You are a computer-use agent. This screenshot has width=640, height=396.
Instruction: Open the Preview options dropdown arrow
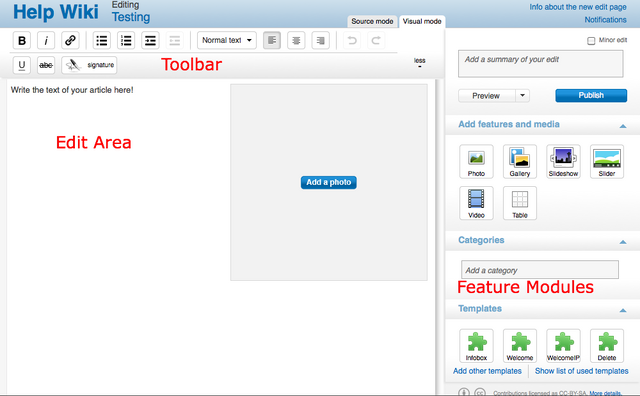click(522, 96)
